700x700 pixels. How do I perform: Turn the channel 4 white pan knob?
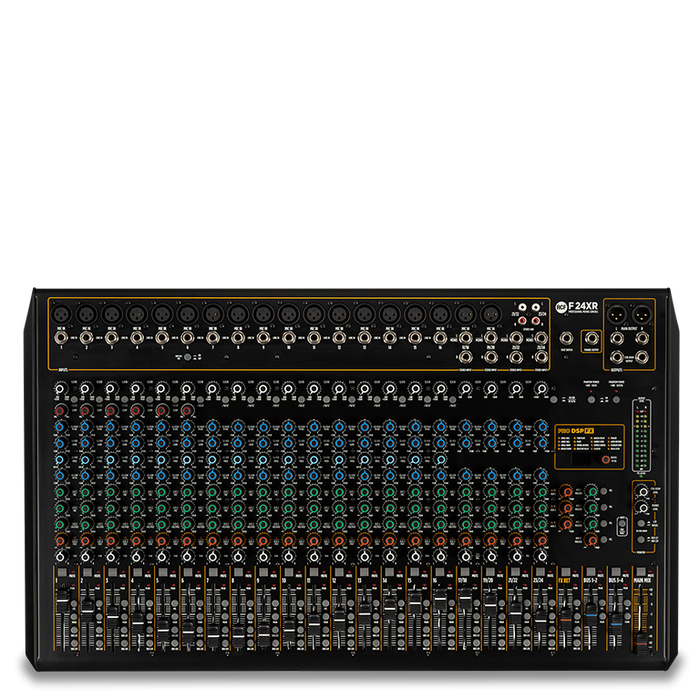point(136,557)
